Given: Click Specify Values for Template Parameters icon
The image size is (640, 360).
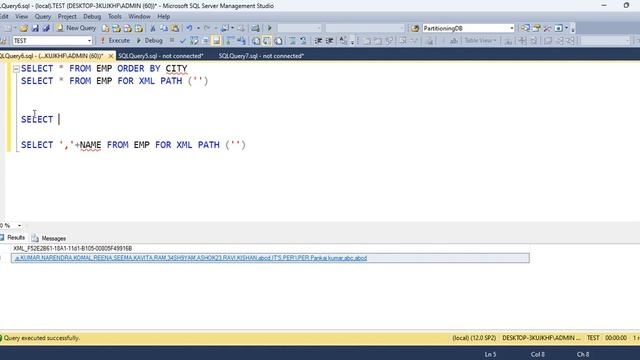Looking at the screenshot, I should (344, 40).
